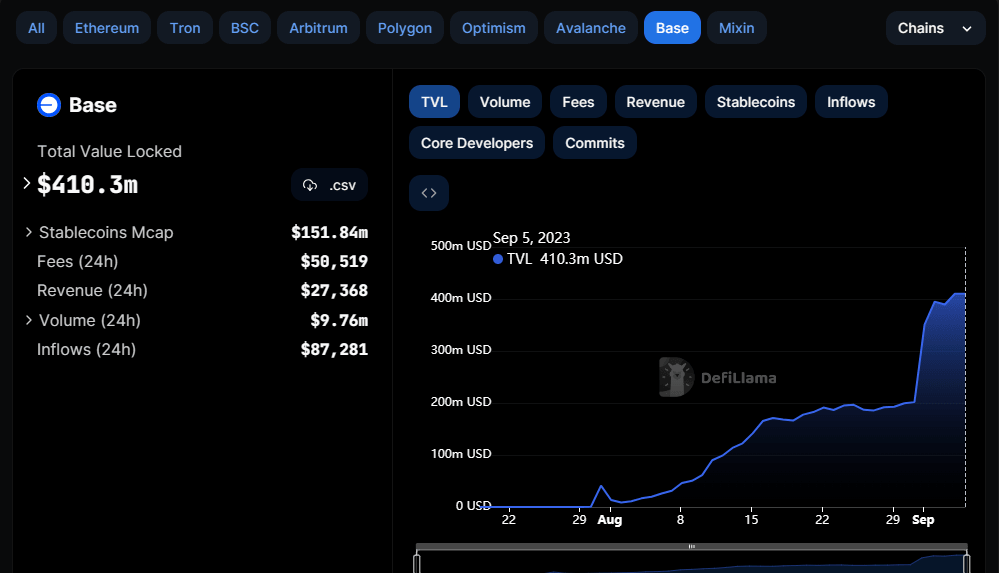
Task: Click the Base chain logo icon
Action: coord(49,105)
